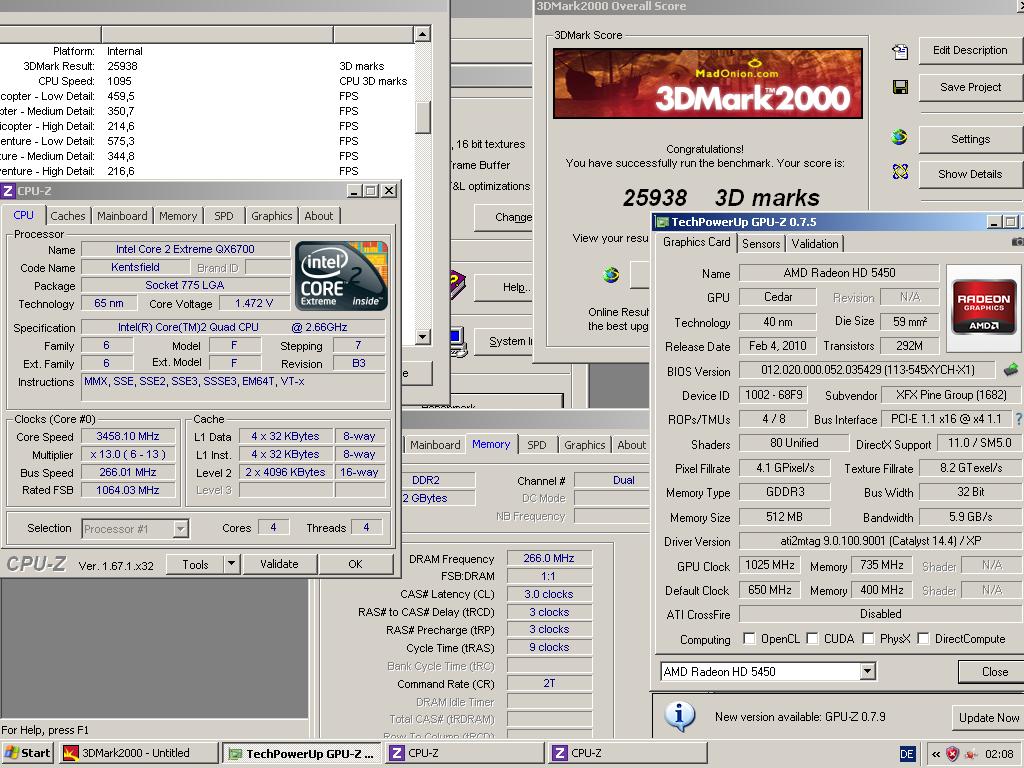Click the BIOS Version field in GPU-Z

click(x=868, y=370)
